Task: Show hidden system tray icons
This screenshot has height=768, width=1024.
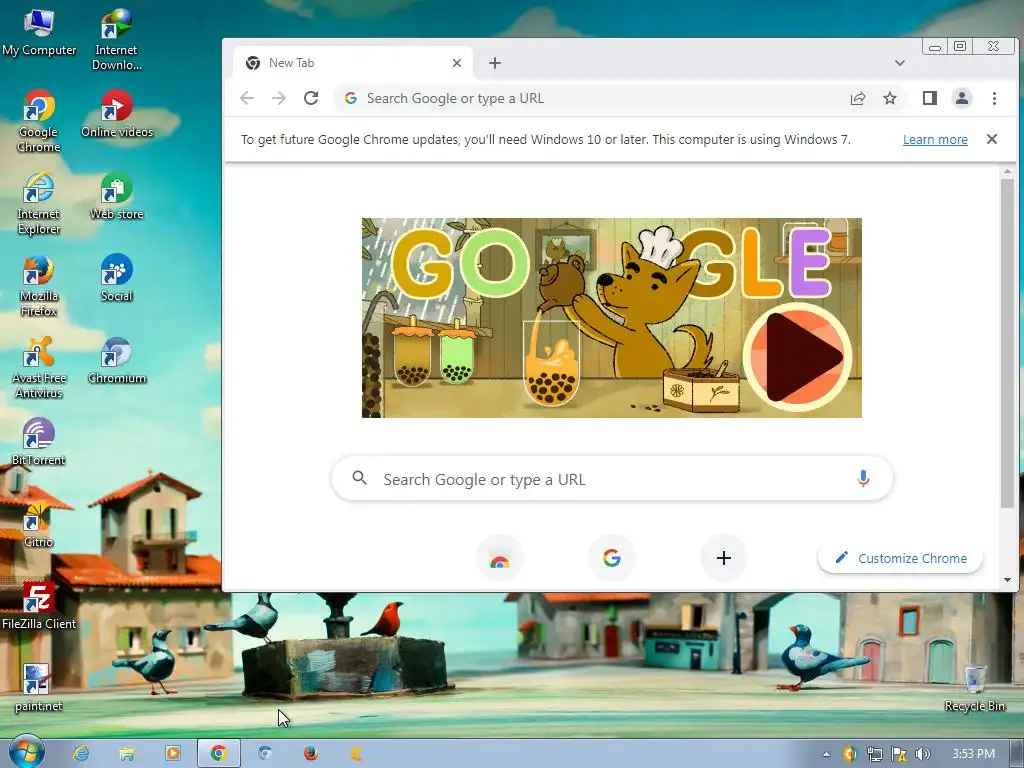Action: pyautogui.click(x=826, y=754)
